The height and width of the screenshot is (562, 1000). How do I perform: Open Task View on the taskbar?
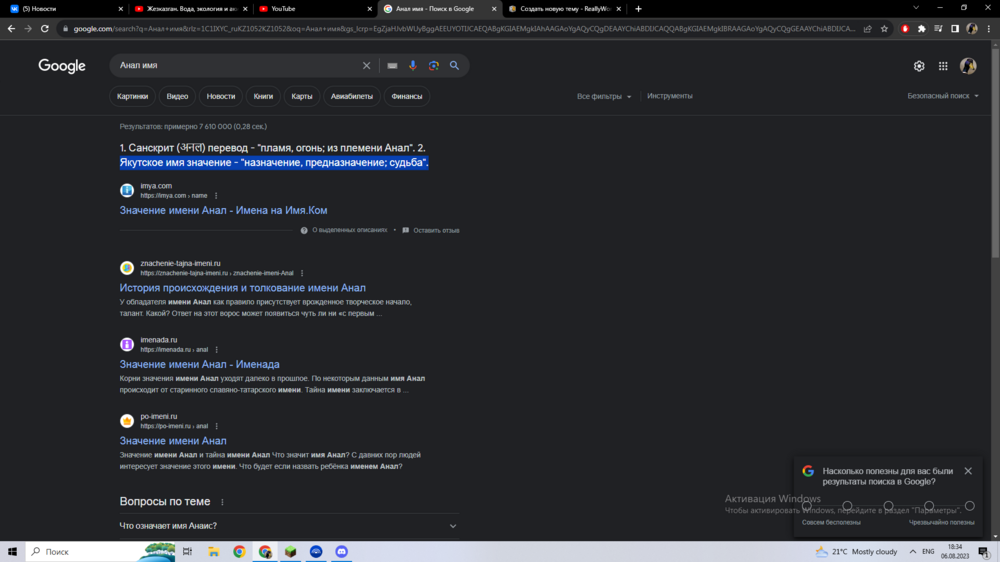click(188, 551)
